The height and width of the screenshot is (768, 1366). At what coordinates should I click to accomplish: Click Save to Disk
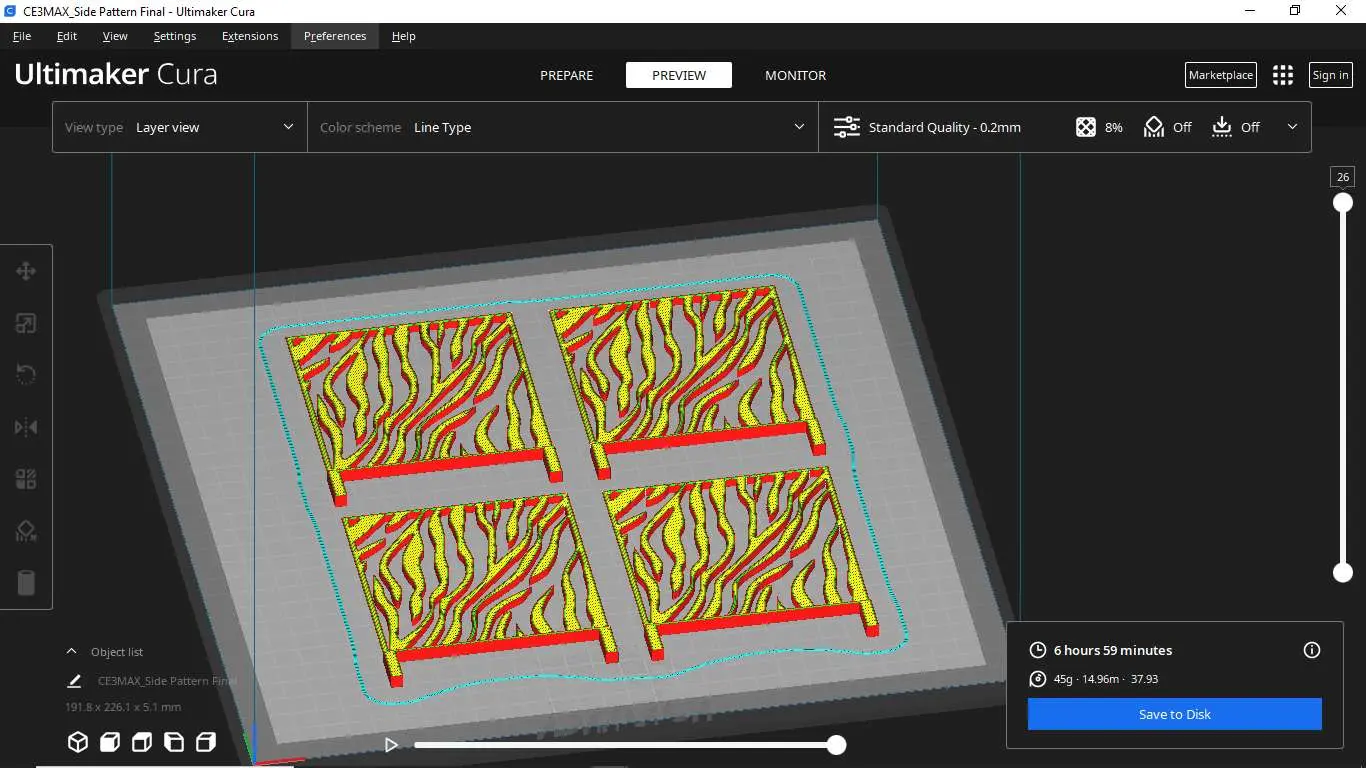point(1175,714)
